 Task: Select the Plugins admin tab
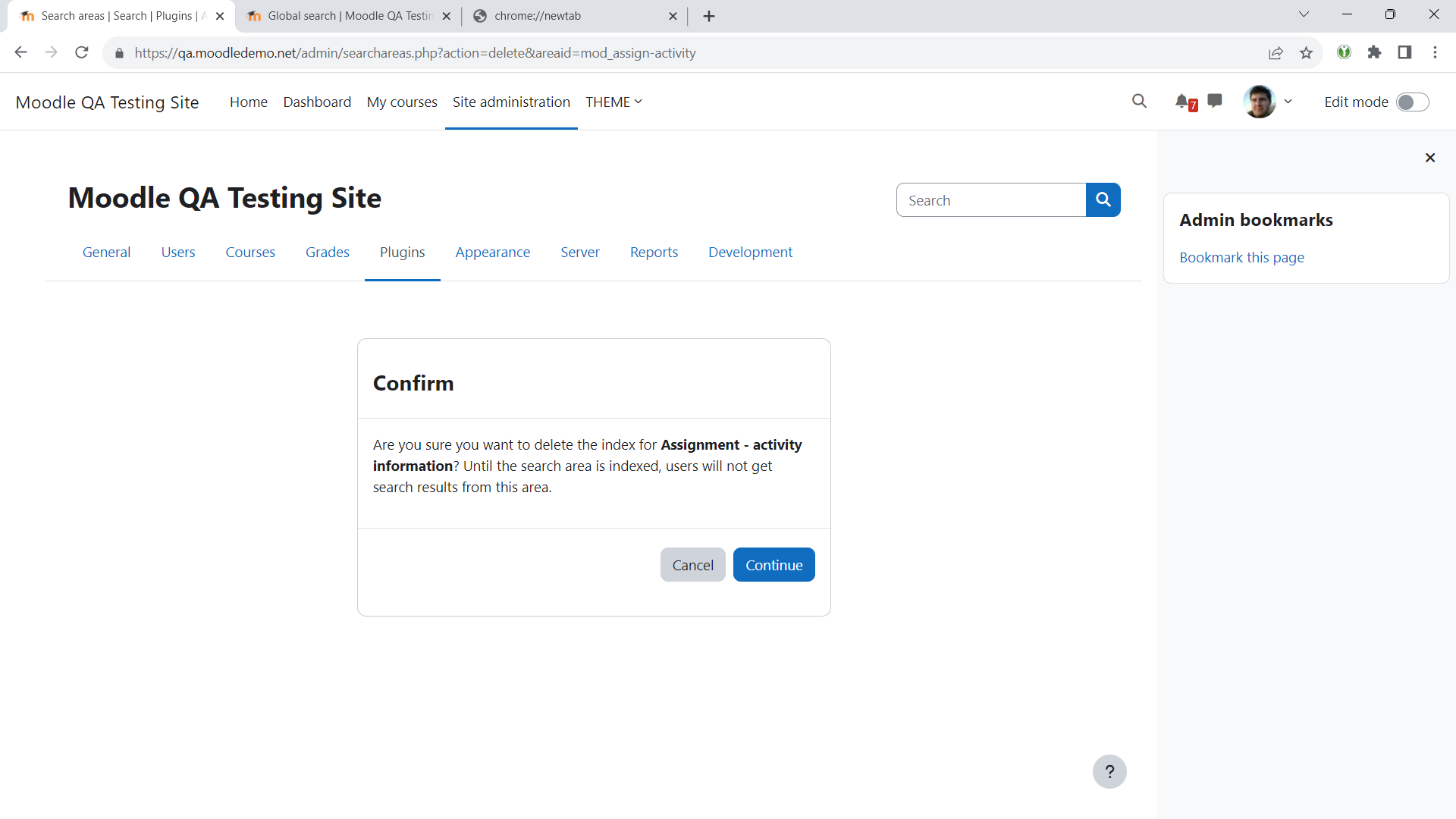pyautogui.click(x=402, y=252)
